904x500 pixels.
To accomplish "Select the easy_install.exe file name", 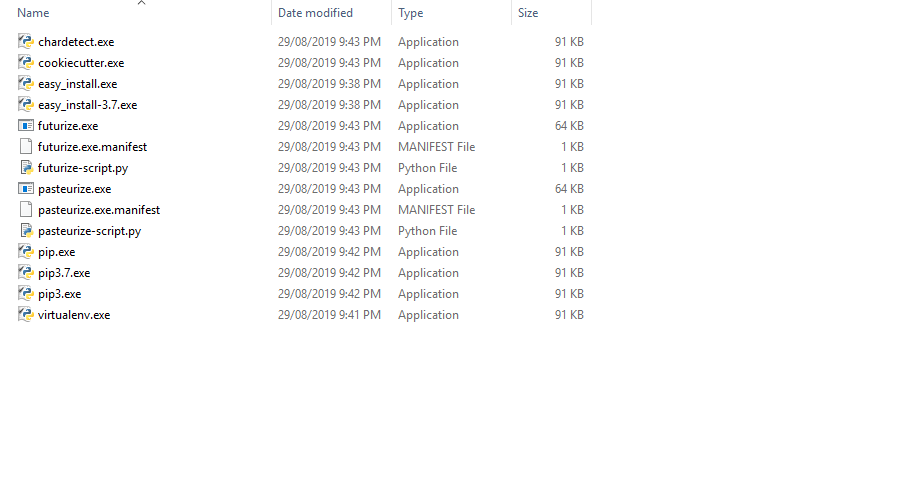I will 78,84.
